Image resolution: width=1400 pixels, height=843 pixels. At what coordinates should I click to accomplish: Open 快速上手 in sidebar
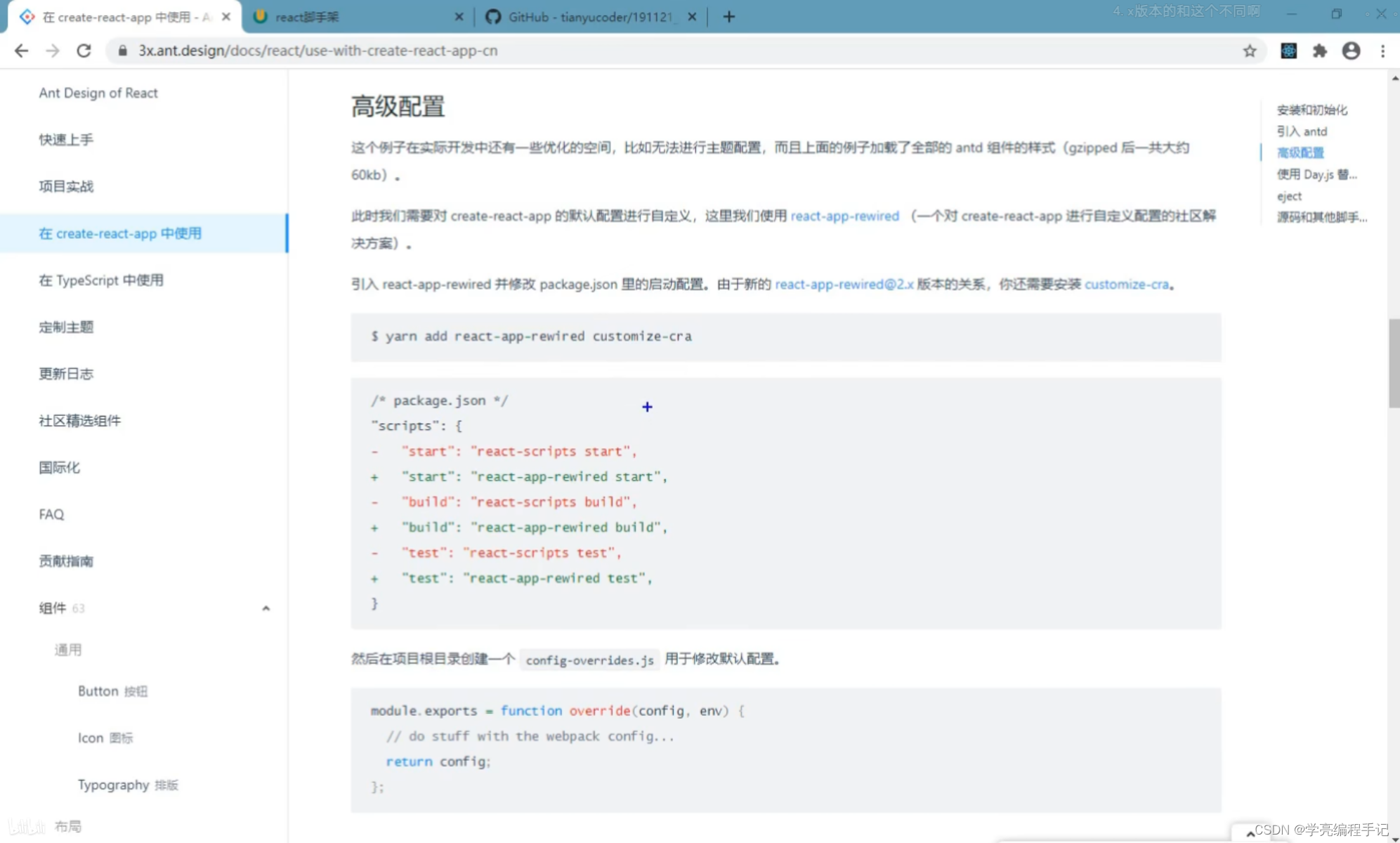(66, 140)
